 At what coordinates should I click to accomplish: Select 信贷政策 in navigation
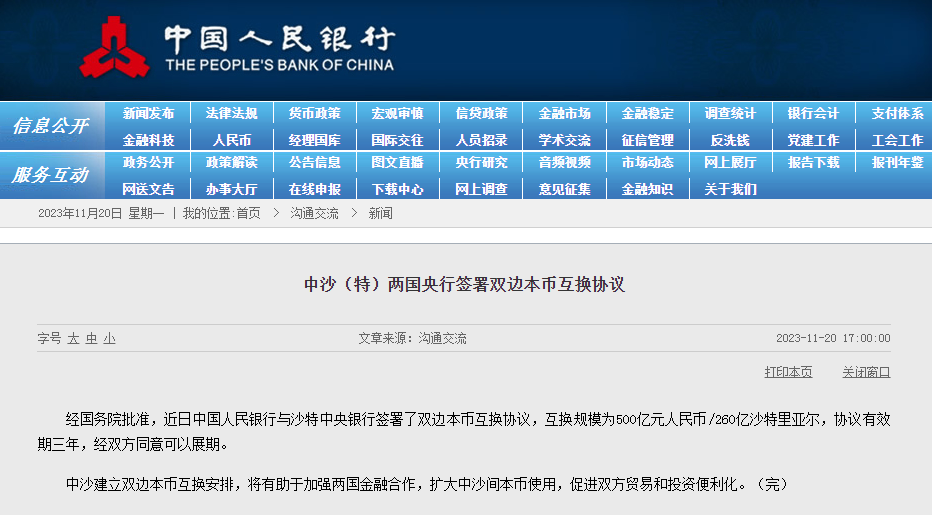(x=481, y=113)
